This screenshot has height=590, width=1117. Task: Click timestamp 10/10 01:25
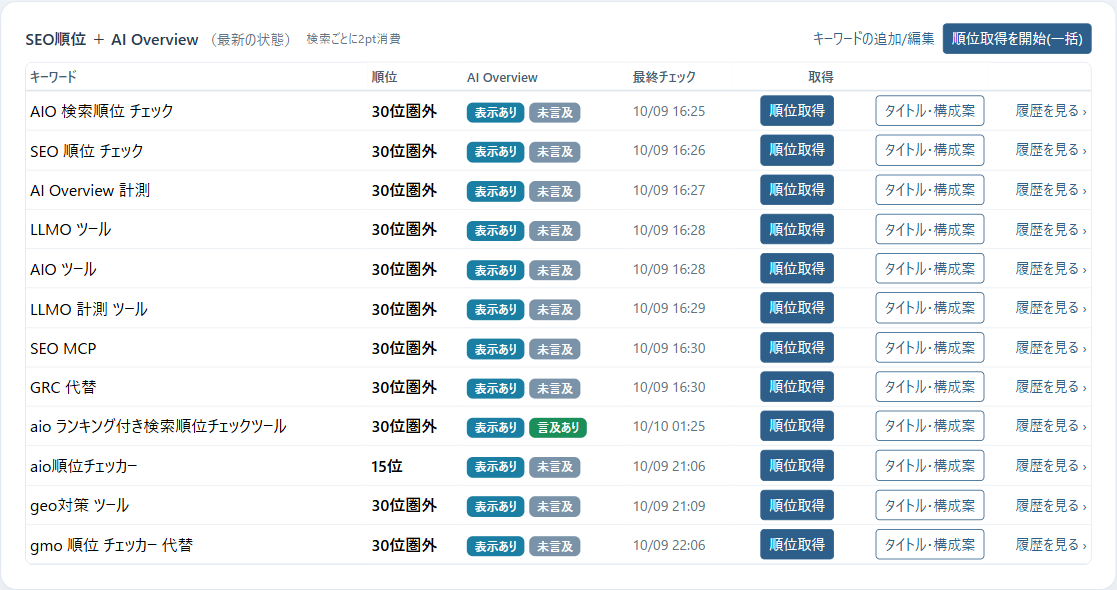669,427
